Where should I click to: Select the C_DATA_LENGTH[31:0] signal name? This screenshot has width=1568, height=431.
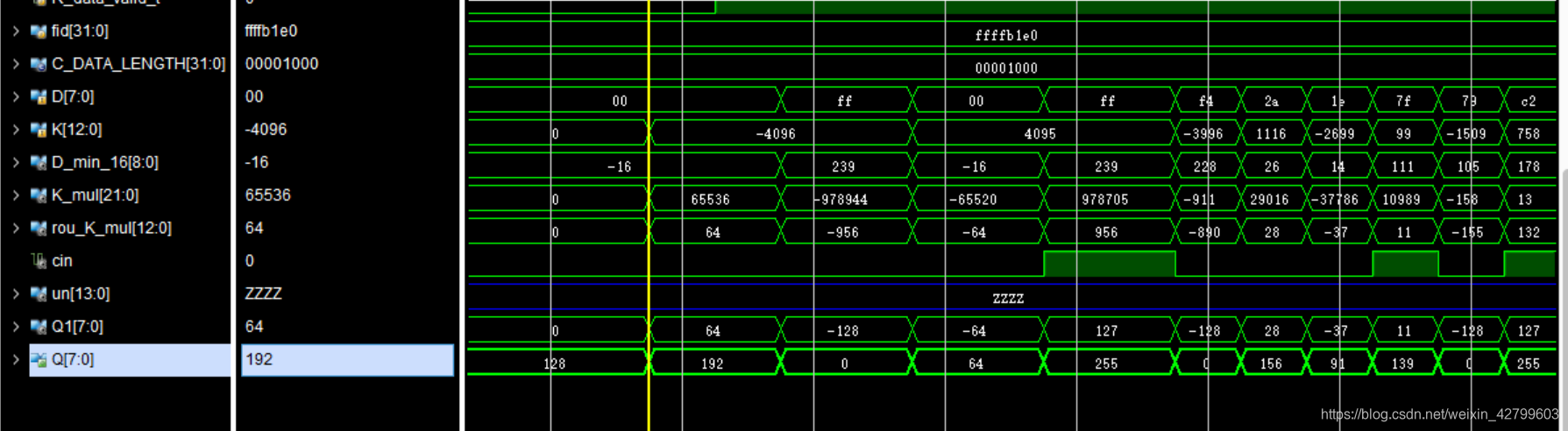(x=138, y=64)
